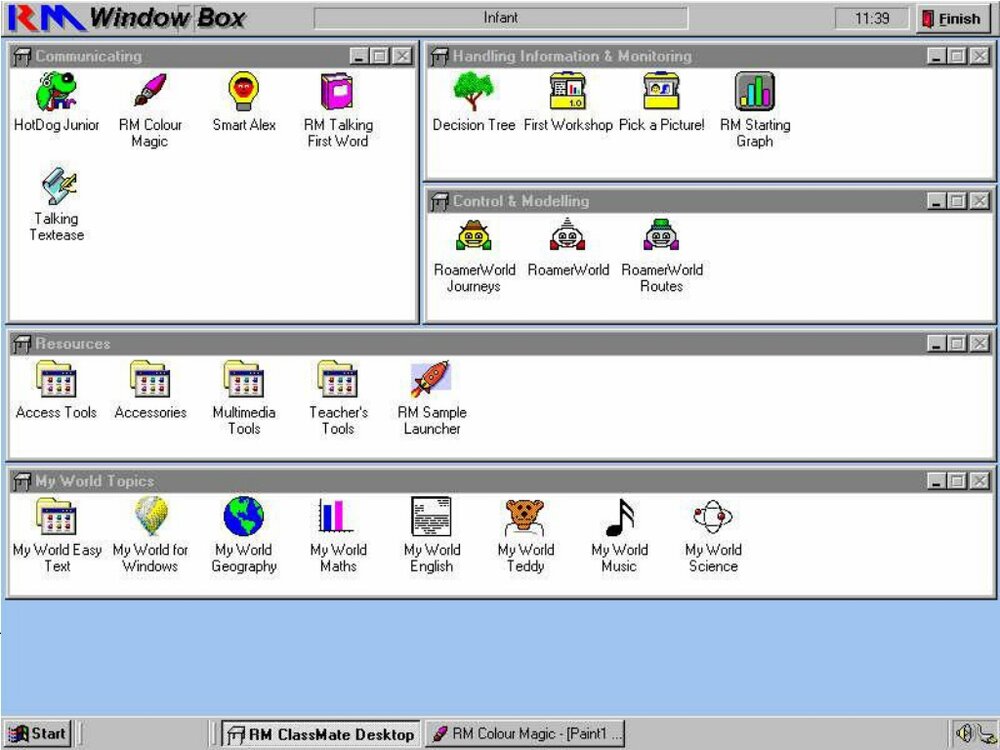The height and width of the screenshot is (750, 1000).
Task: Open Multimedia Tools folder
Action: pos(244,379)
